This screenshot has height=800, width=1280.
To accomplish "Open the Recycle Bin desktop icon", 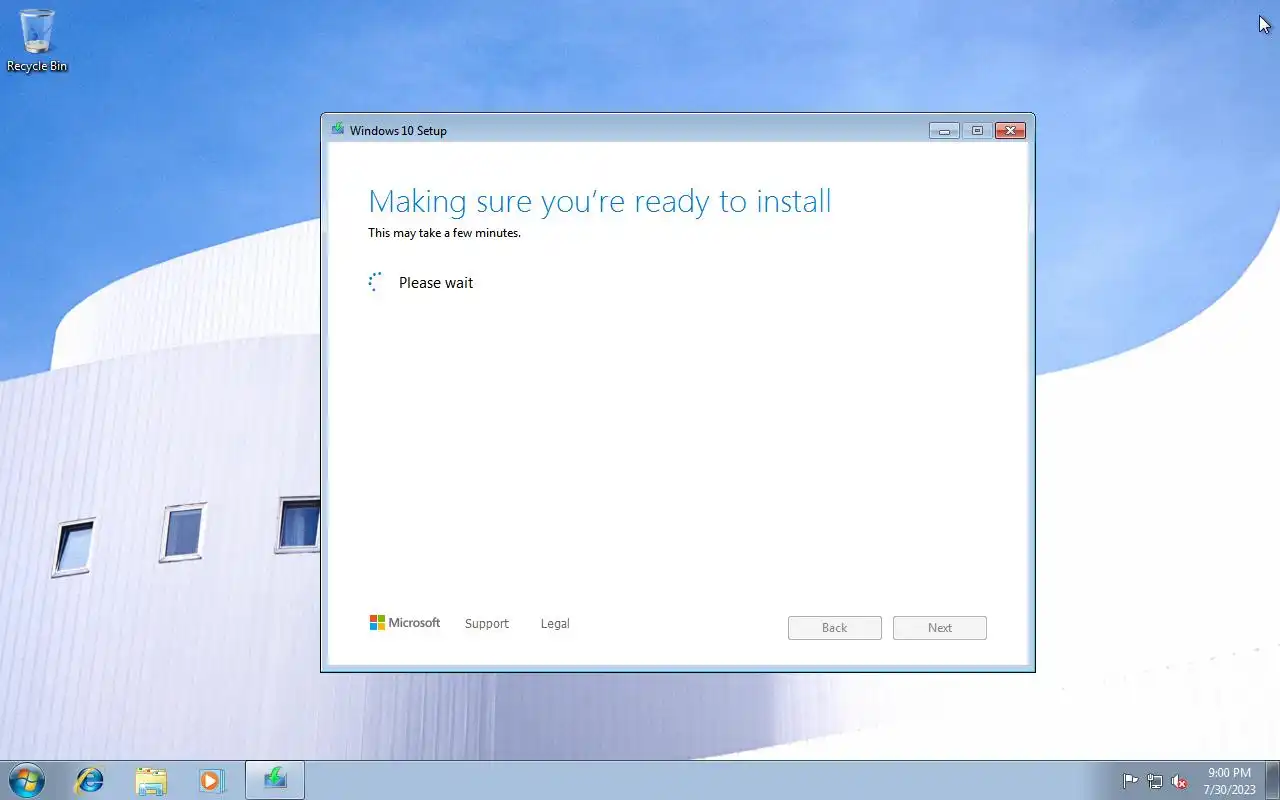I will click(37, 40).
